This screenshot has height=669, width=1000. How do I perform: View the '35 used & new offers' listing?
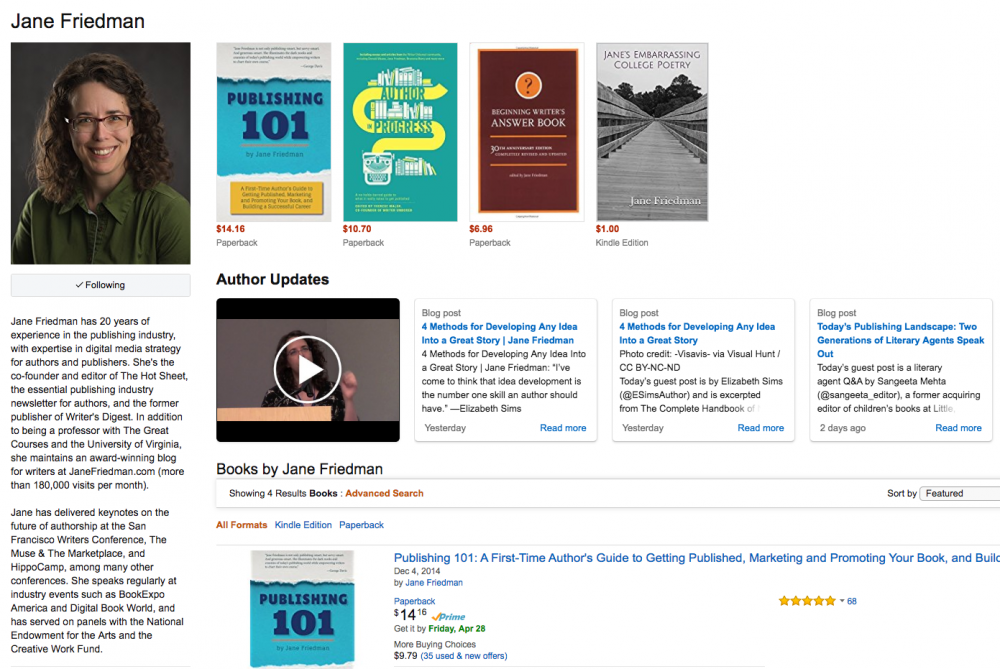coord(463,654)
